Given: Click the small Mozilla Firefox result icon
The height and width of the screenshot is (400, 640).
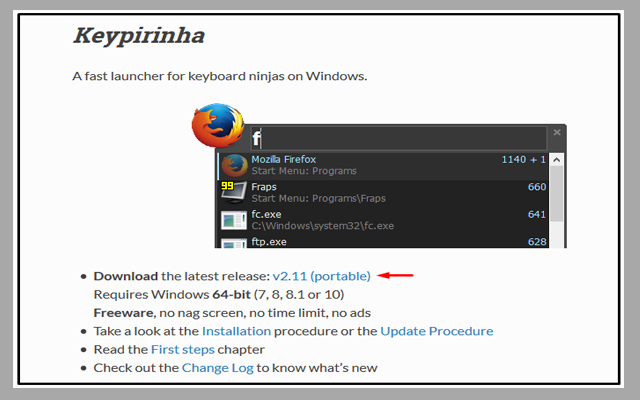Looking at the screenshot, I should tap(234, 165).
